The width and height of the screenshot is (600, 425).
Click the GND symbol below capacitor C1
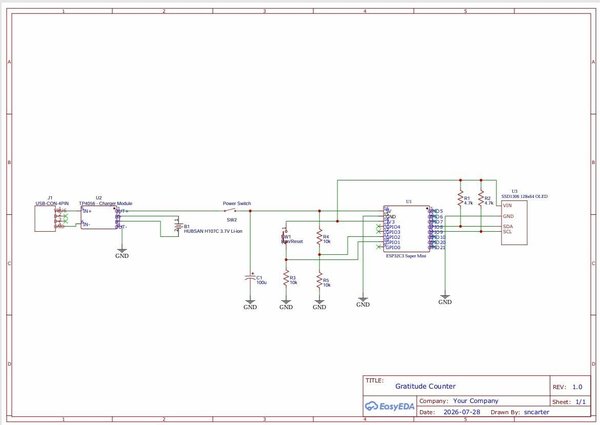pos(250,305)
